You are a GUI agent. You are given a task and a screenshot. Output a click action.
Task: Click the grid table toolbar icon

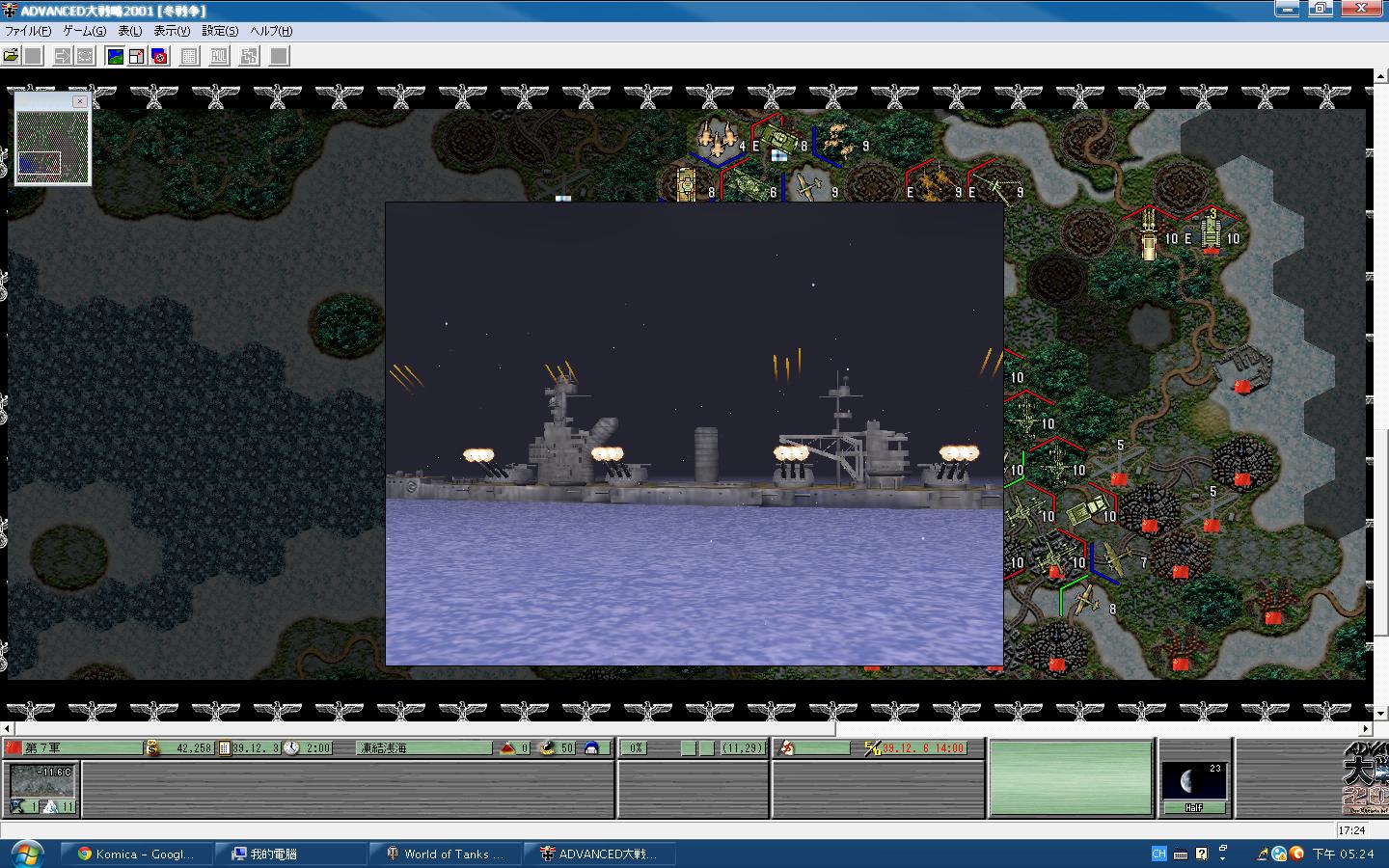(x=189, y=56)
